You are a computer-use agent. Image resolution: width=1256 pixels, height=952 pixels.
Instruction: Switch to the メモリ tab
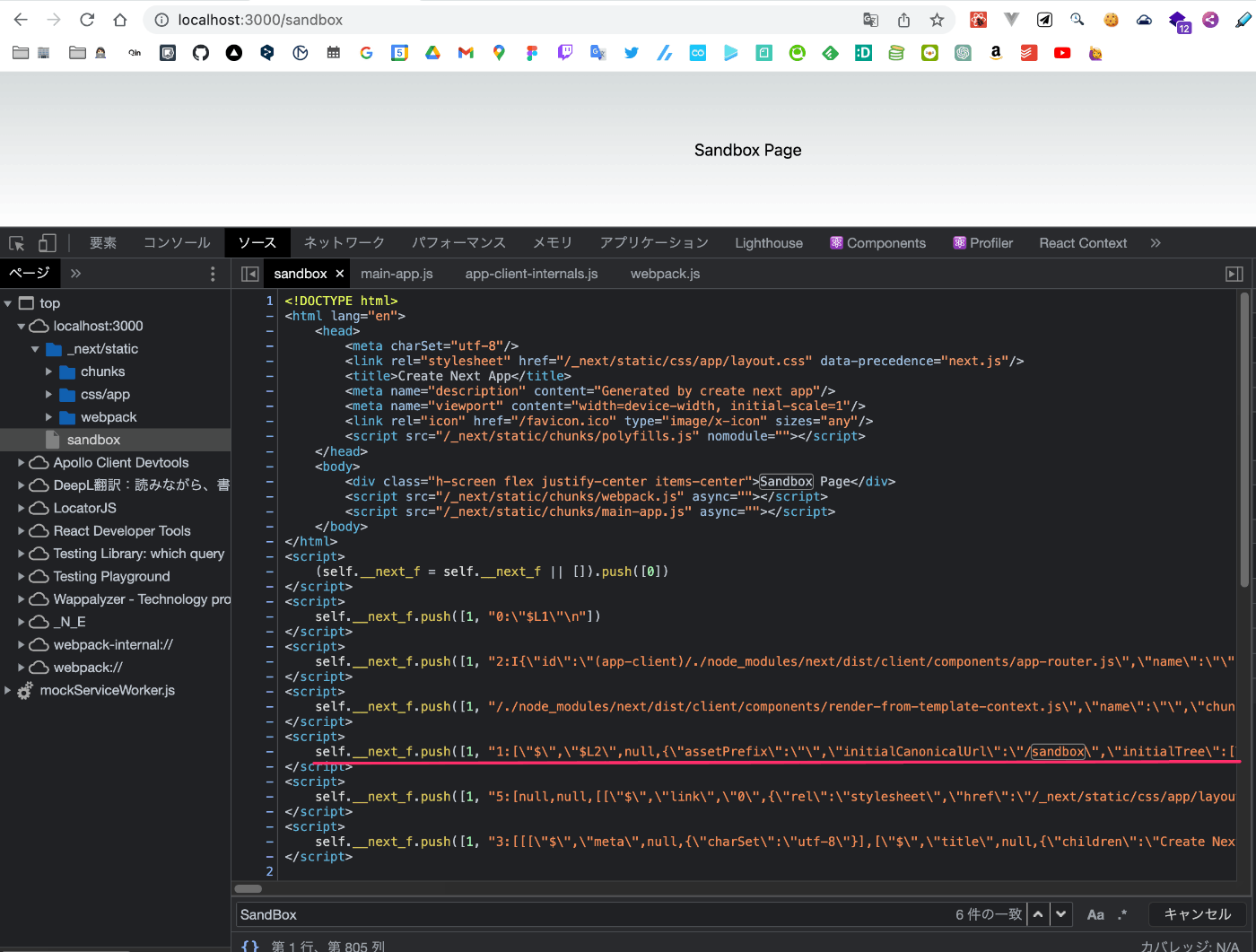[553, 243]
